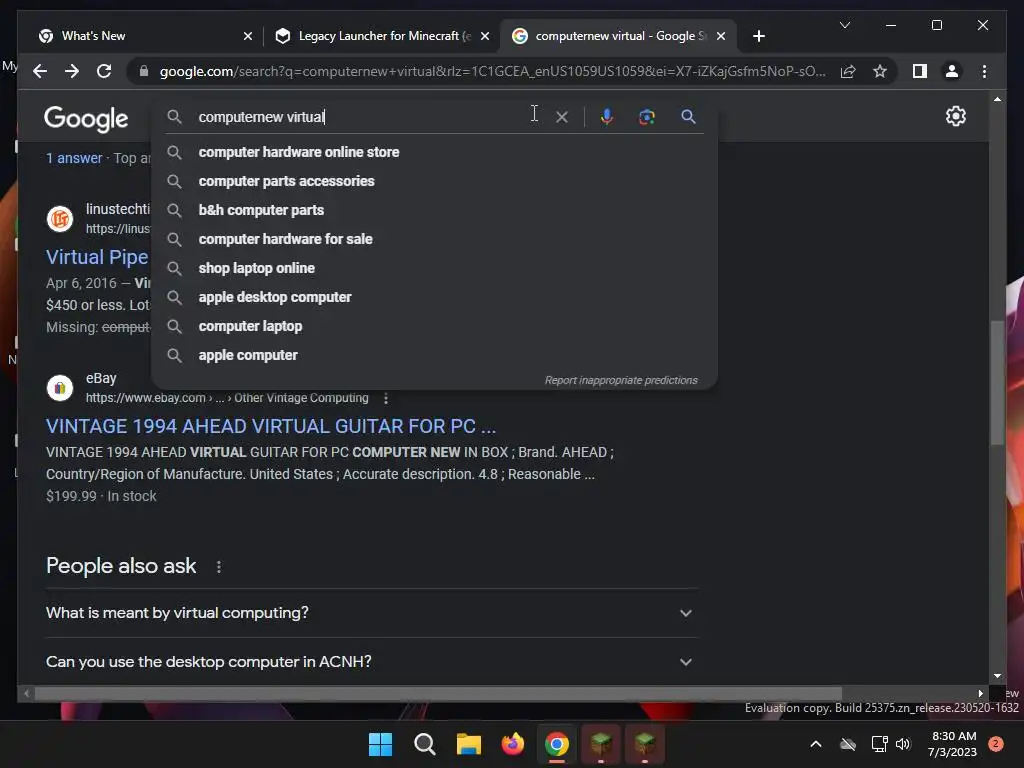Bookmark this tab with the star icon

[x=880, y=71]
